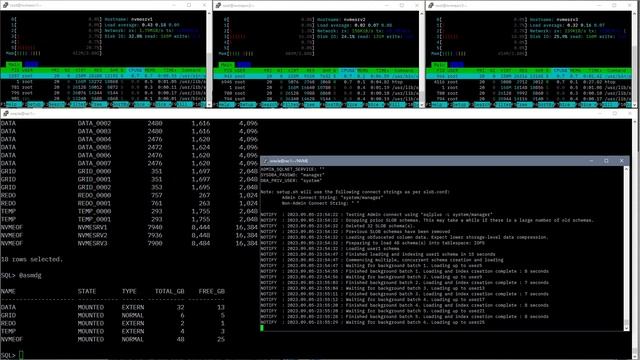Select the Main tab in nvmesrv3 htop
Viewport: 640px width, 360px height.
(x=440, y=64)
